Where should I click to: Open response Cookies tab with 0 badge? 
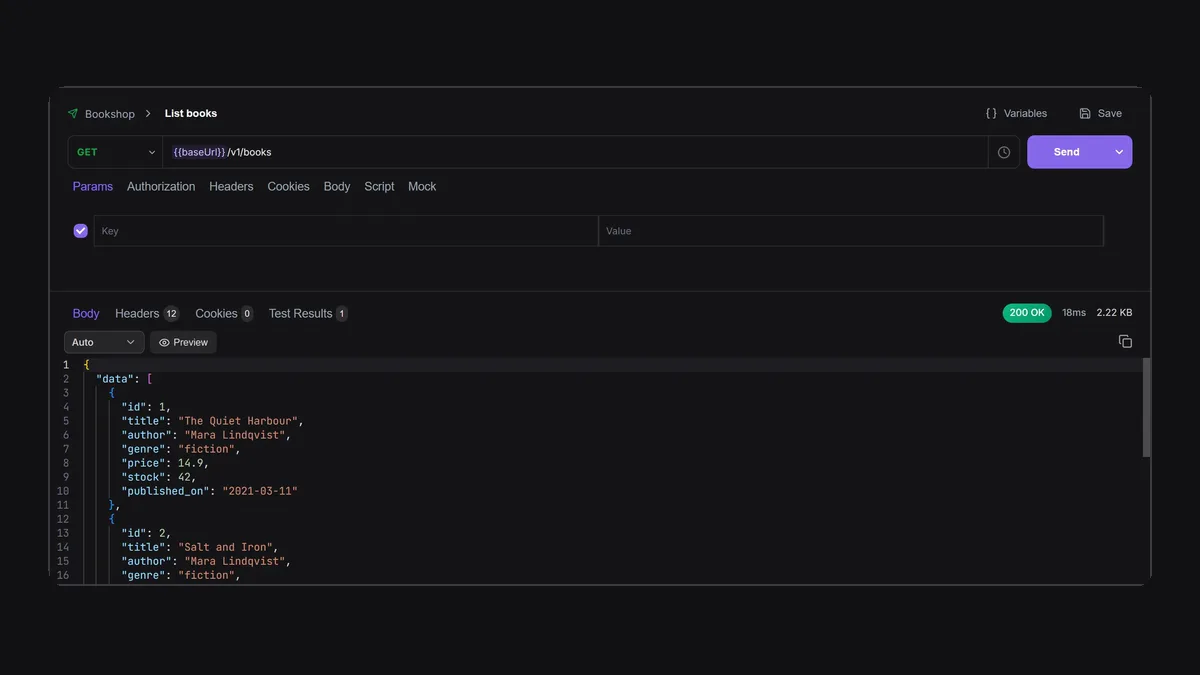click(224, 313)
